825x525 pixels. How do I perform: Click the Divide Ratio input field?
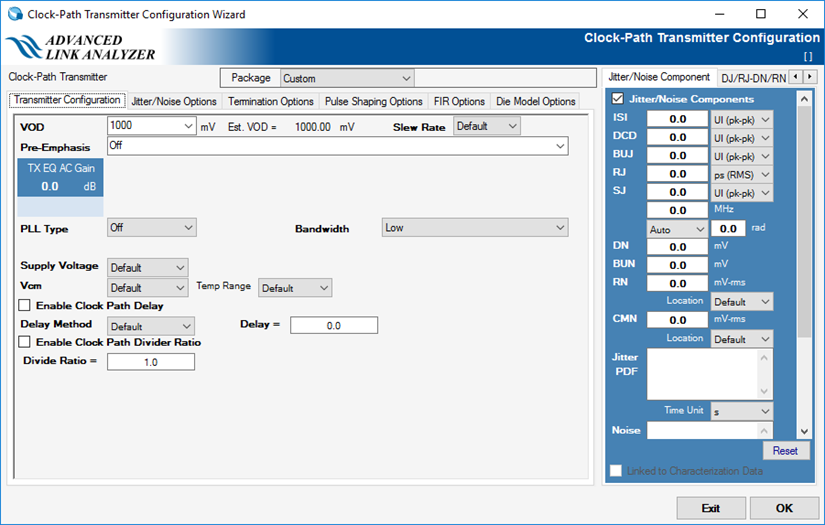click(x=151, y=362)
